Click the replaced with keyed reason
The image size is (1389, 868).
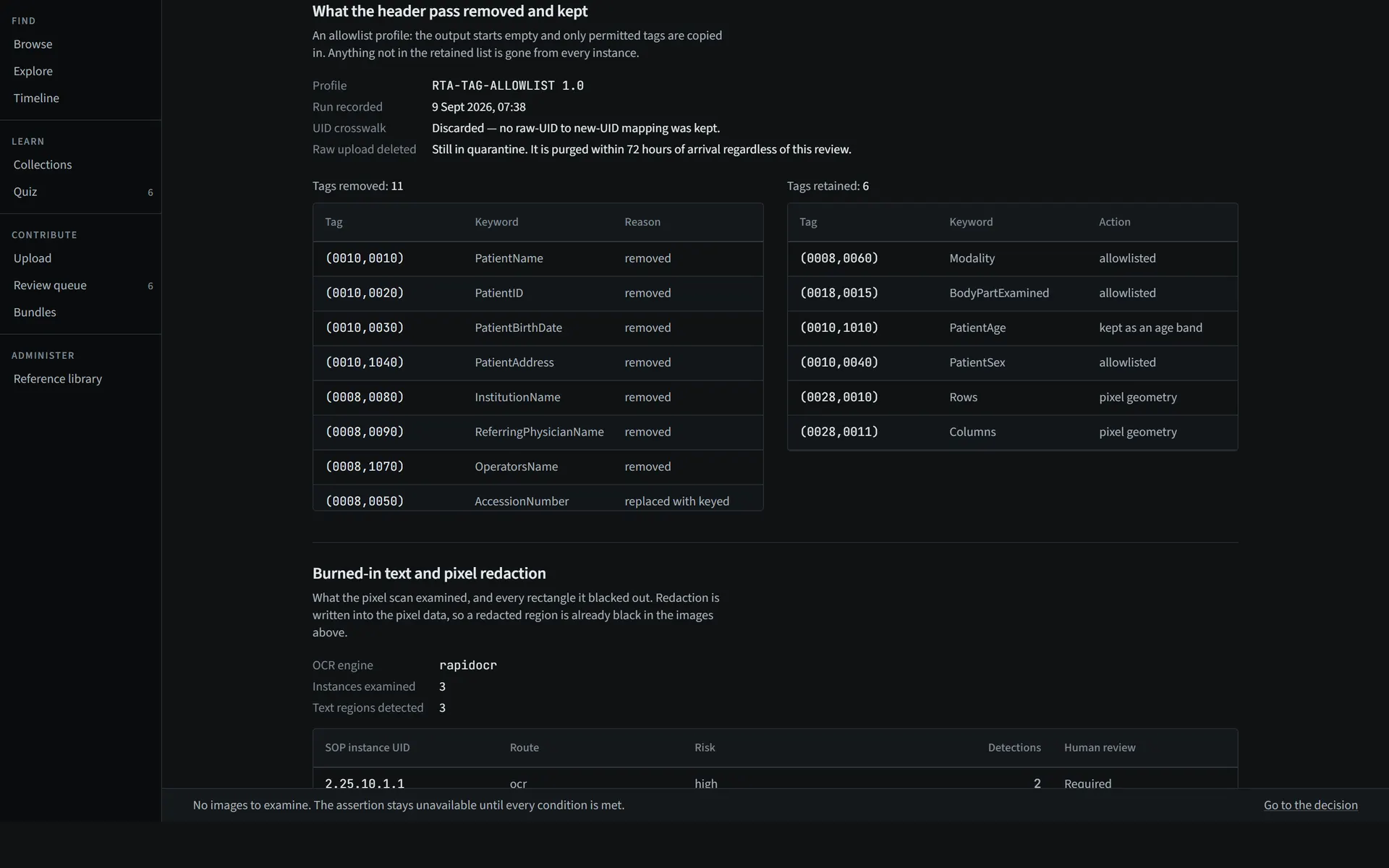677,501
